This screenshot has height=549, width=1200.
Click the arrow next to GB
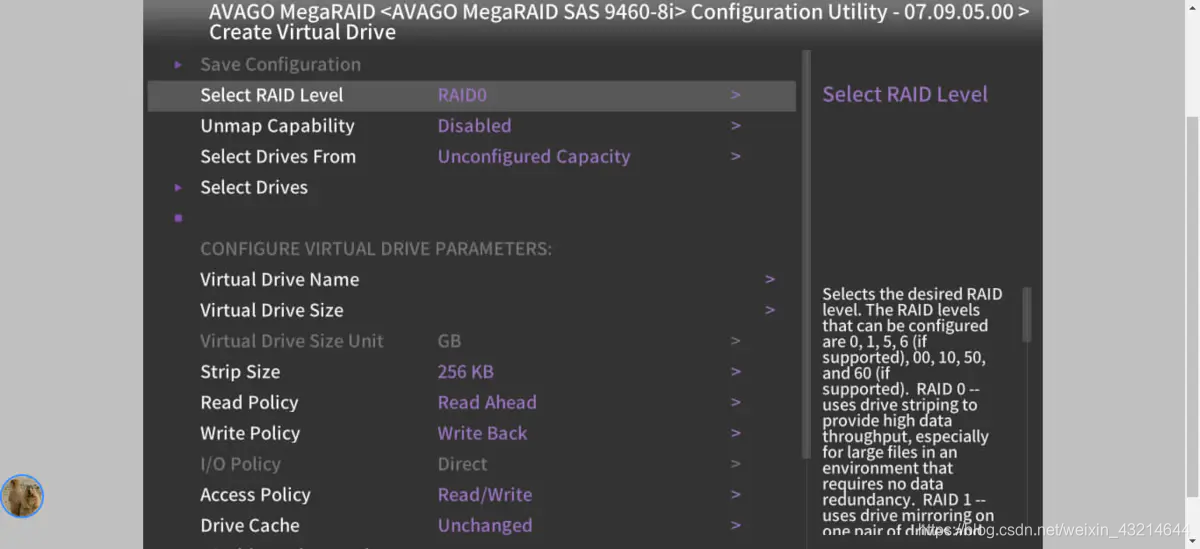(736, 341)
